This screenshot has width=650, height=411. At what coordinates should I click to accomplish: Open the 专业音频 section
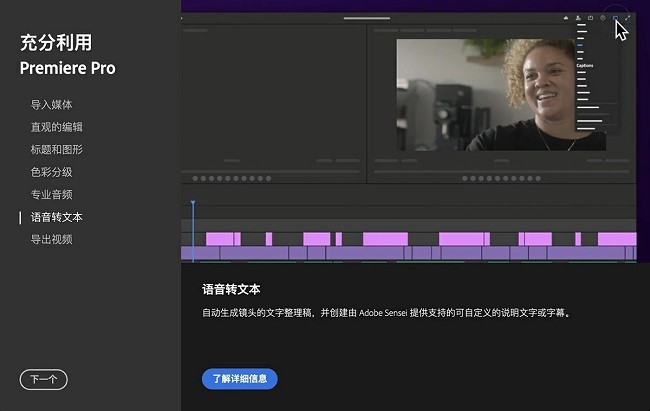click(51, 194)
